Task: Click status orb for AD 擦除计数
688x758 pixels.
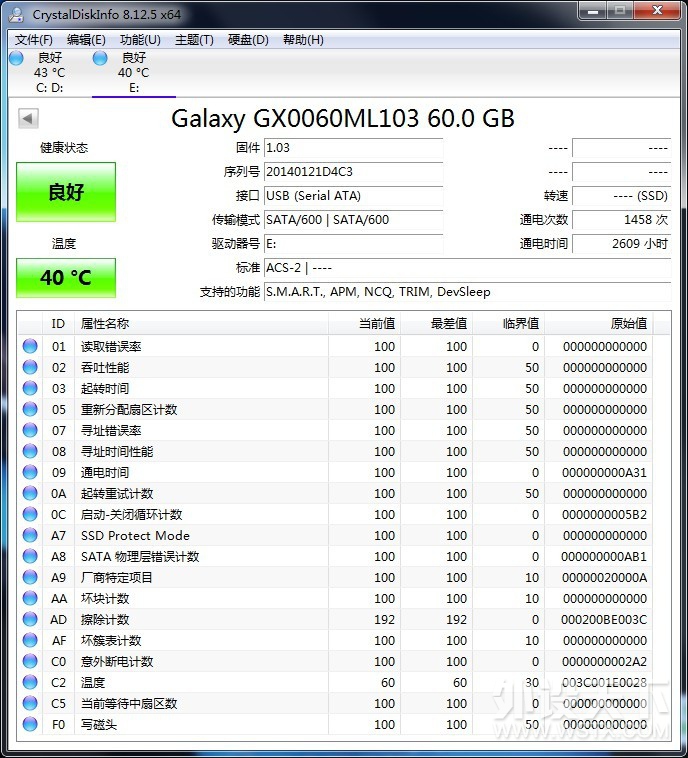Action: coord(30,619)
